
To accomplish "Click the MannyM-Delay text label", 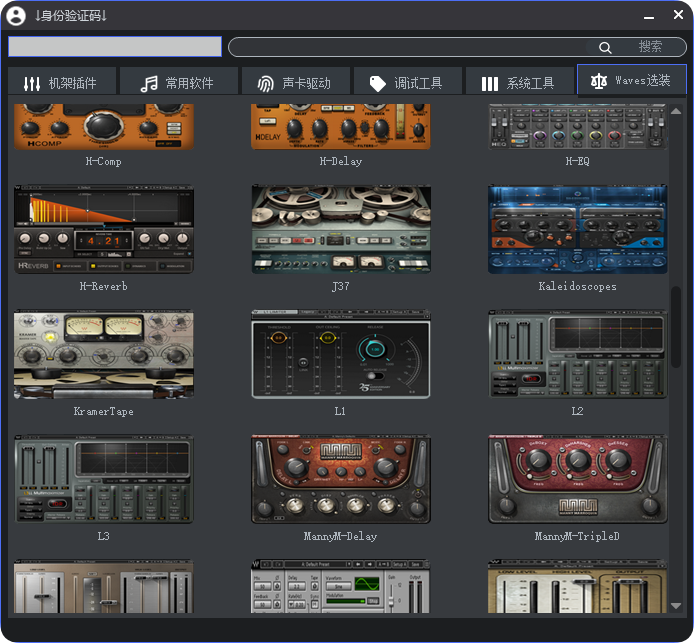I will (340, 536).
